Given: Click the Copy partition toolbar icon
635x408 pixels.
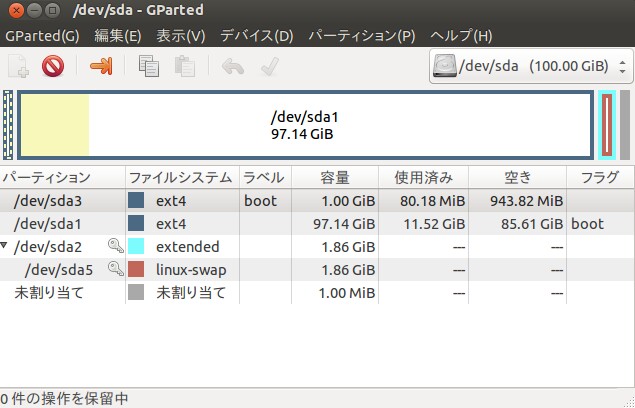Looking at the screenshot, I should point(149,67).
